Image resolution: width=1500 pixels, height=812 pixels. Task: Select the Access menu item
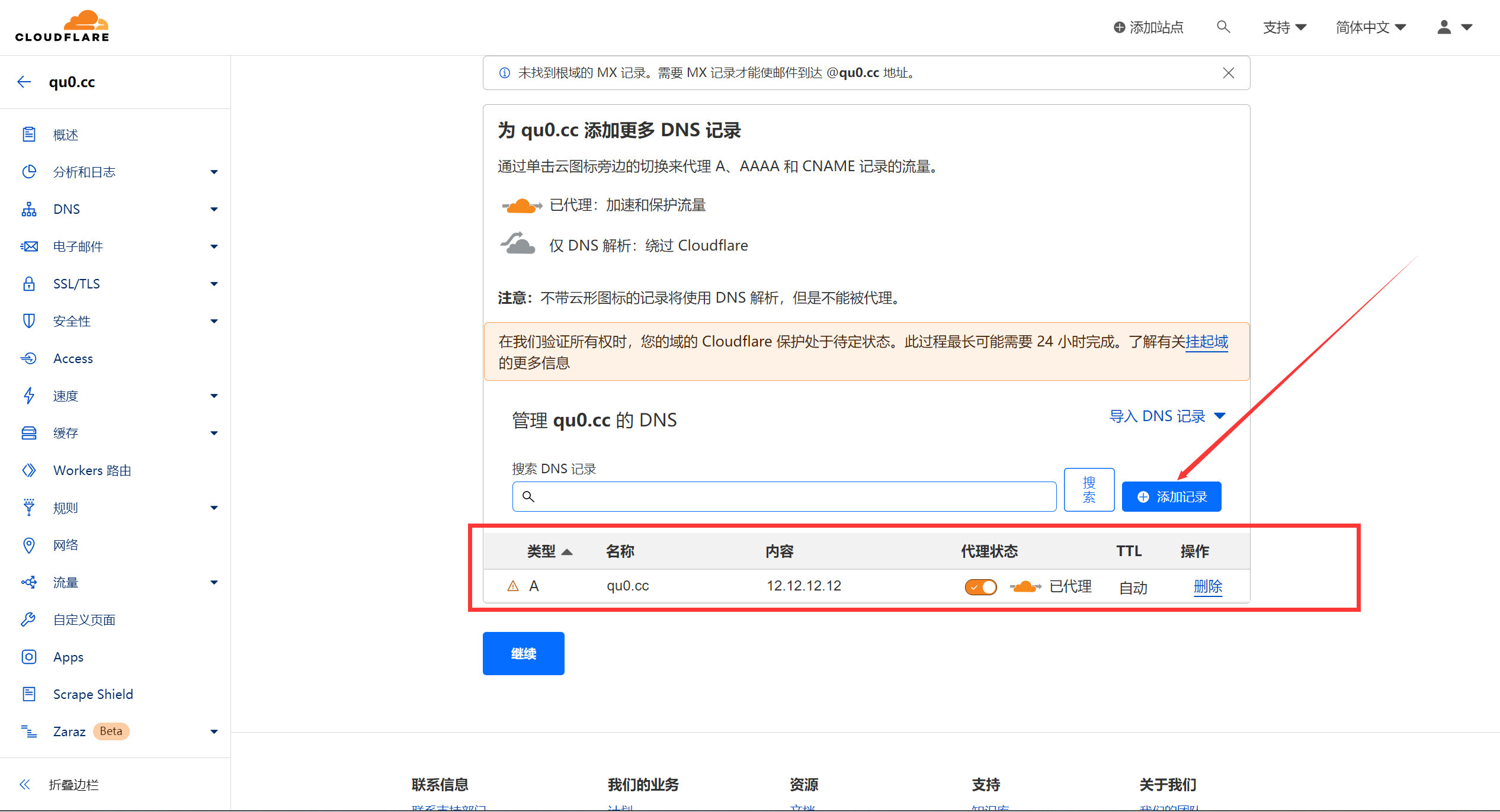[x=73, y=358]
